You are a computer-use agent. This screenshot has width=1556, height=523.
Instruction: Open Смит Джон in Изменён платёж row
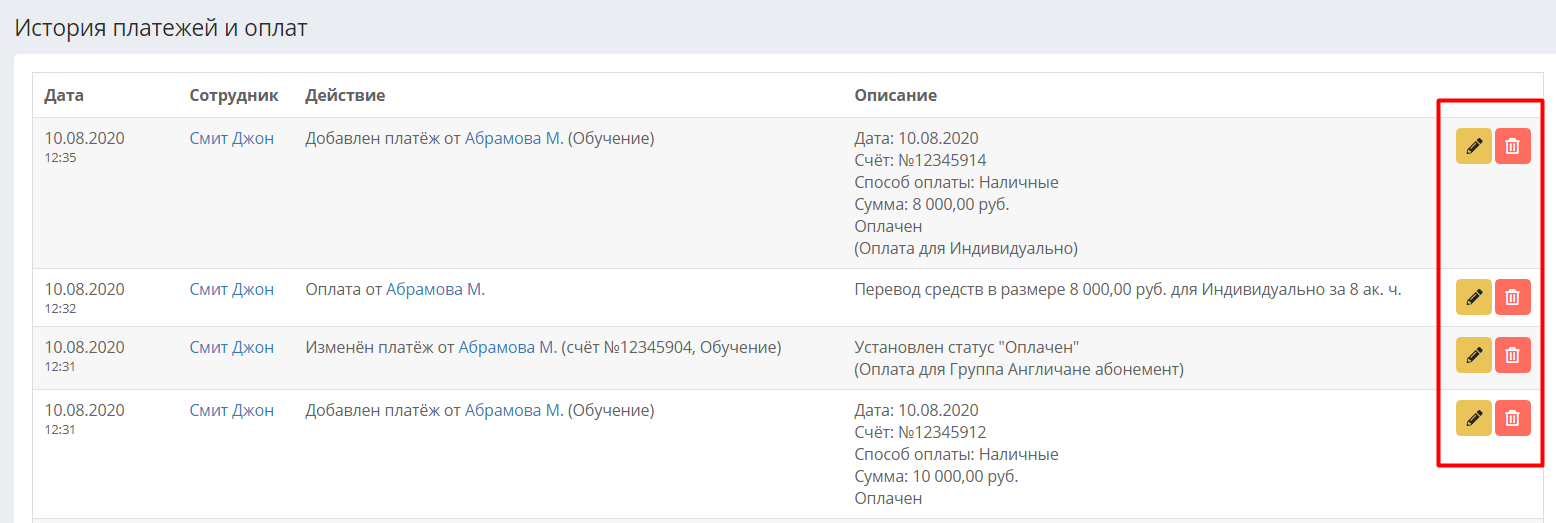pos(231,347)
